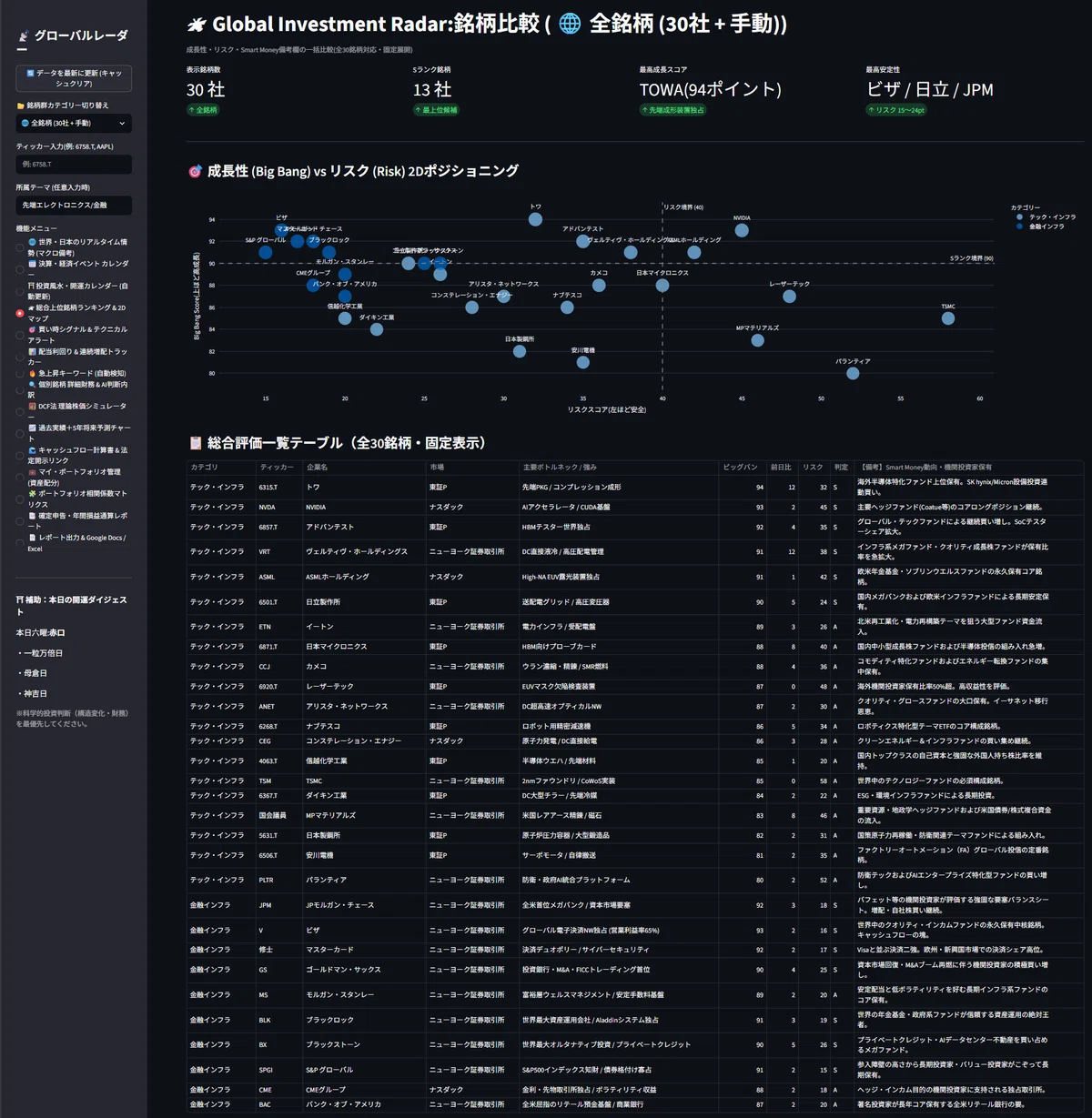Click the CMEグループ company name cell
The image size is (1092, 1118).
[365, 1089]
